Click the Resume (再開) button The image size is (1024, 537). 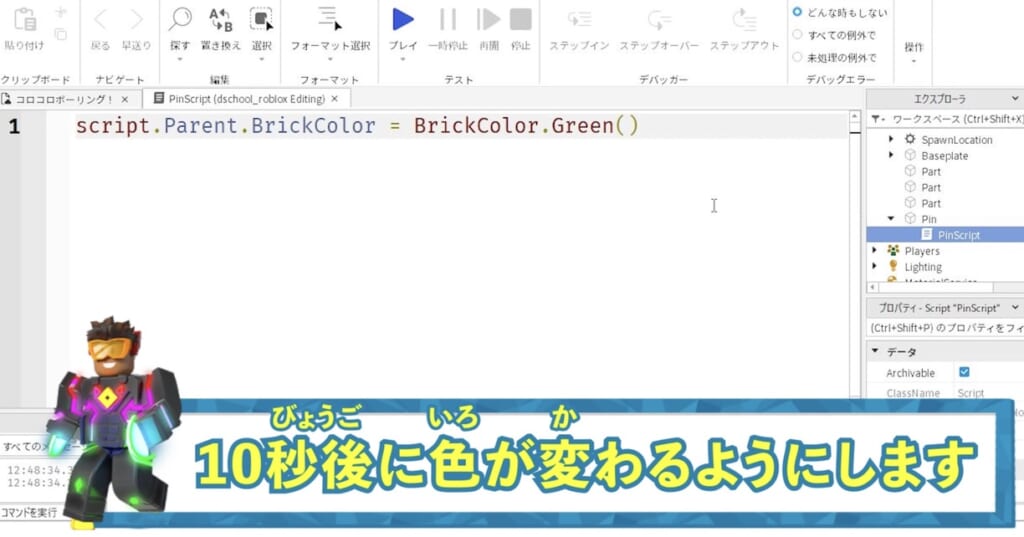click(x=488, y=20)
